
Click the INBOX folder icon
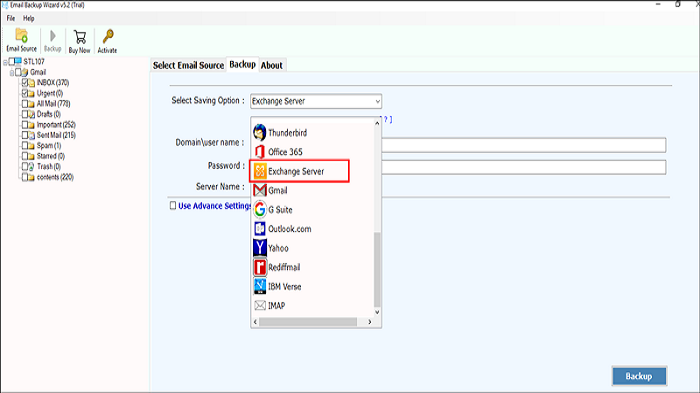[32, 83]
